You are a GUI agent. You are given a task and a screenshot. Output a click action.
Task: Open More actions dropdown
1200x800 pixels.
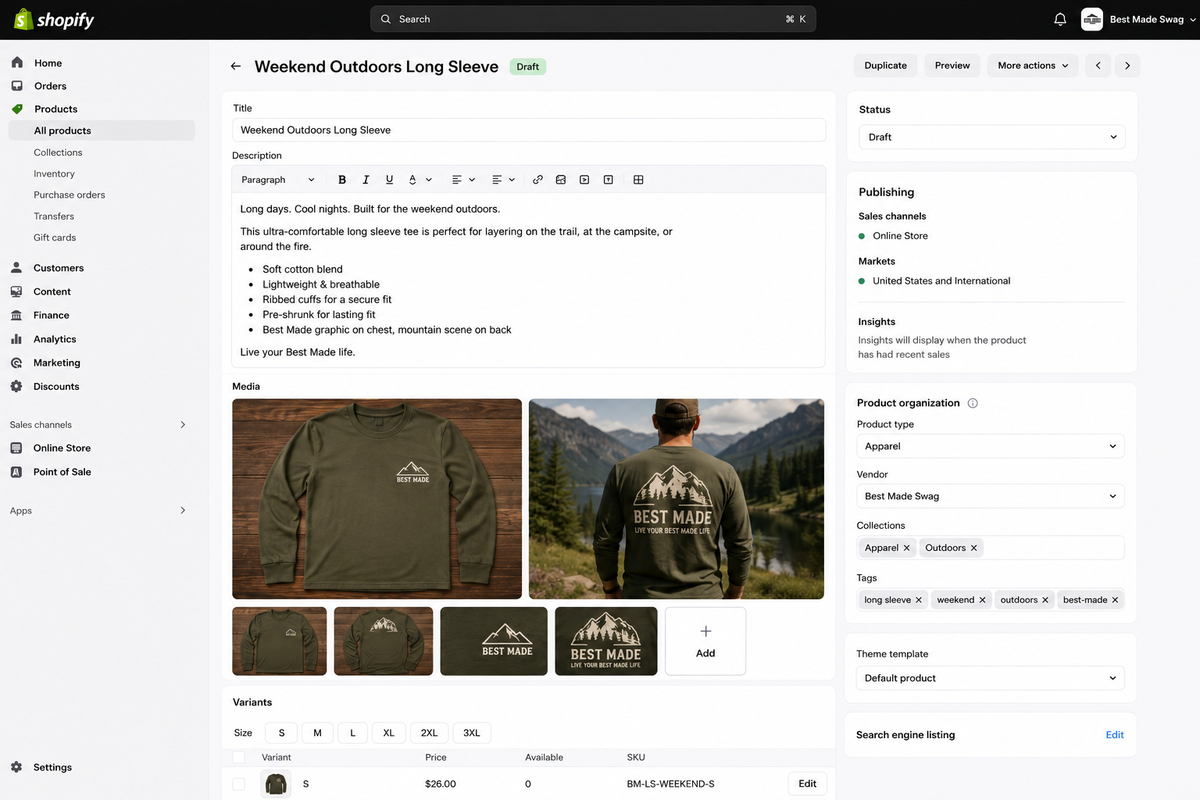point(1033,66)
